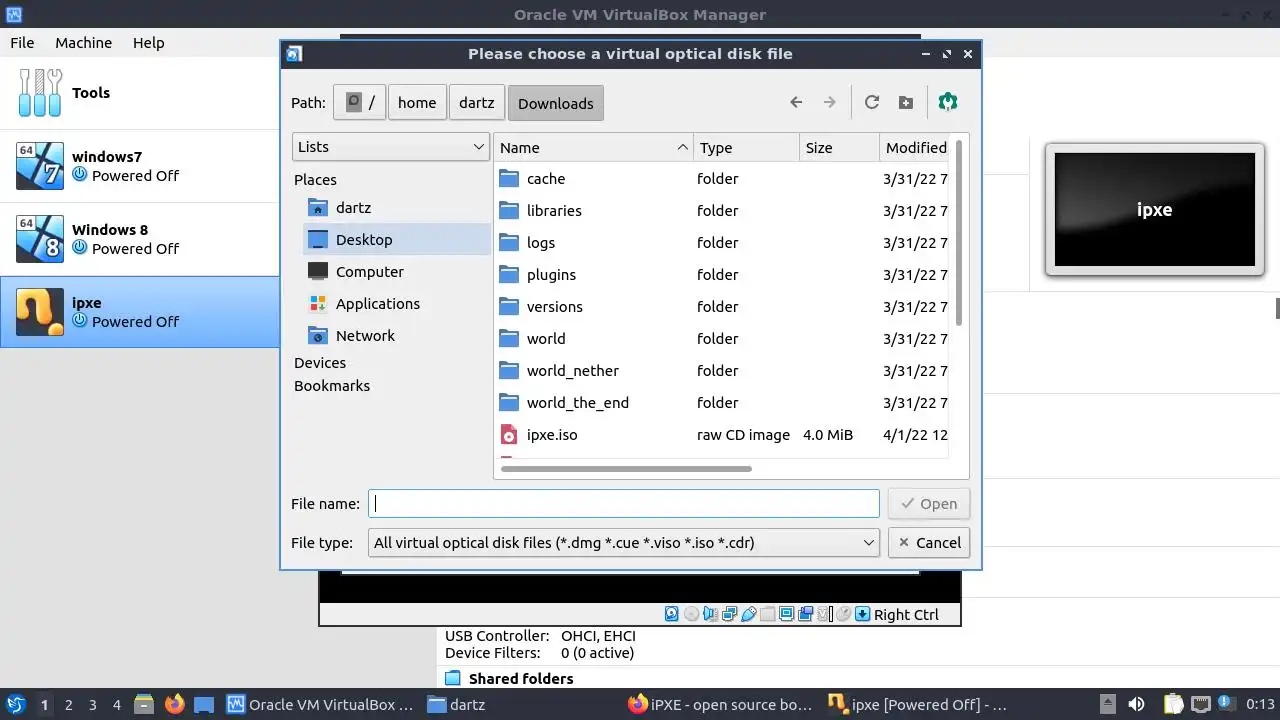This screenshot has width=1280, height=720.
Task: Click shared folders icon in VM status bar
Action: pyautogui.click(x=767, y=614)
